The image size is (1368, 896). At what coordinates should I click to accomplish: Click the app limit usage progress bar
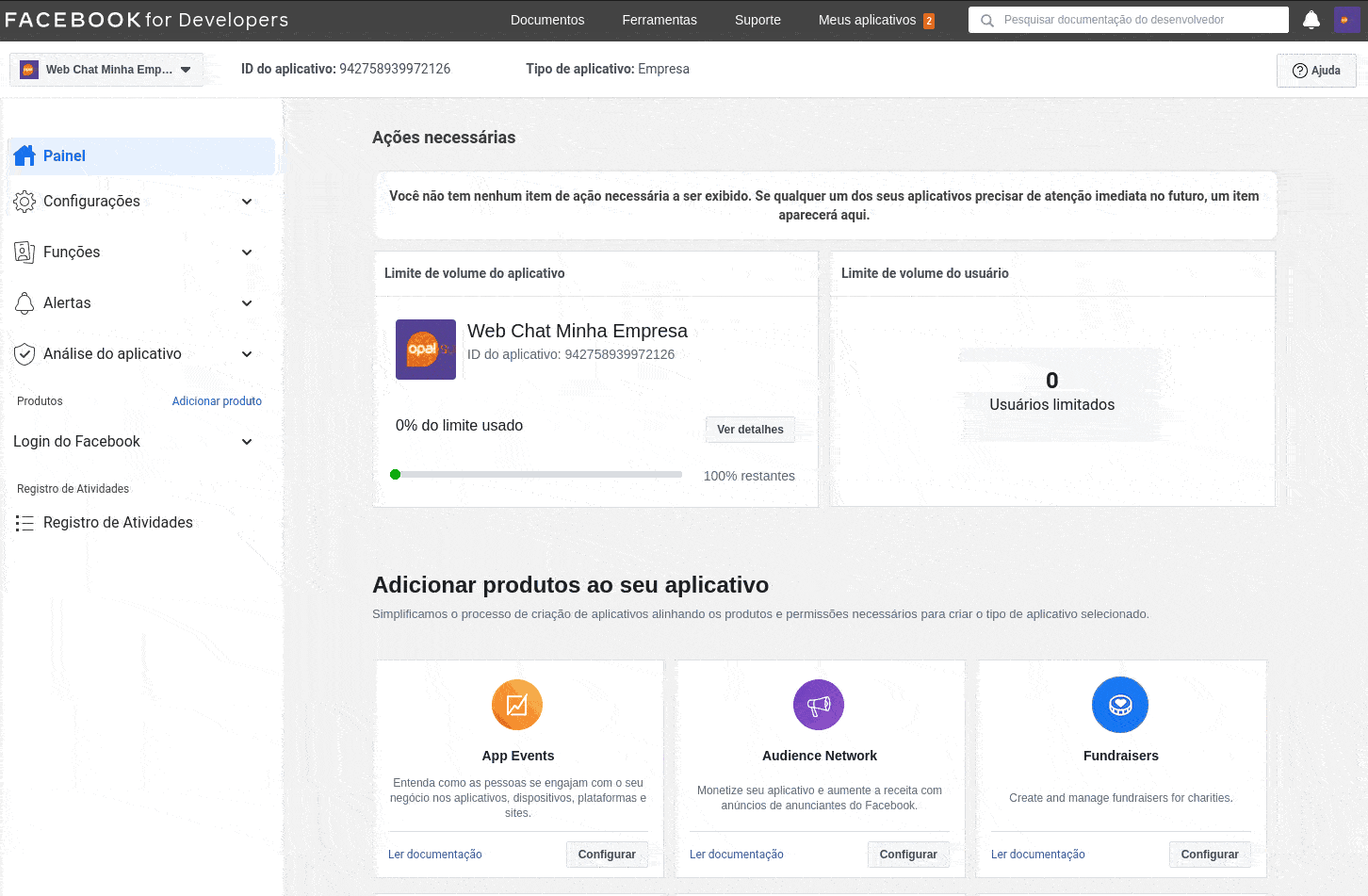(x=536, y=475)
